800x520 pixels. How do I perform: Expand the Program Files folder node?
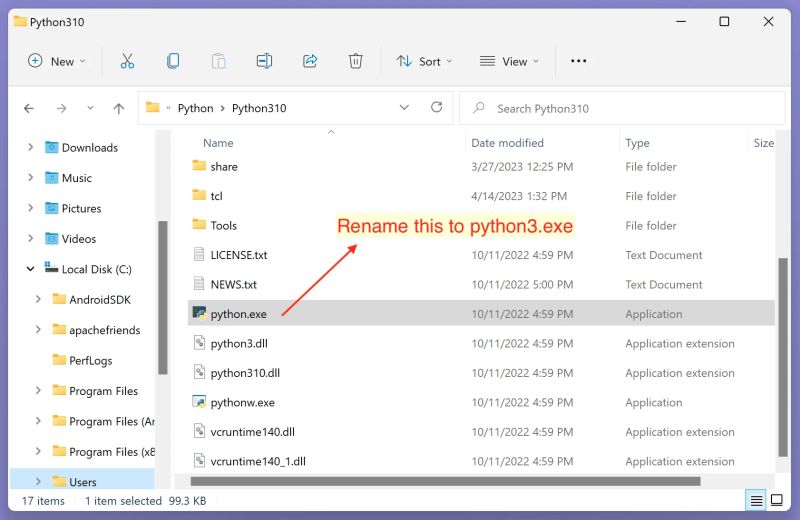click(x=38, y=390)
